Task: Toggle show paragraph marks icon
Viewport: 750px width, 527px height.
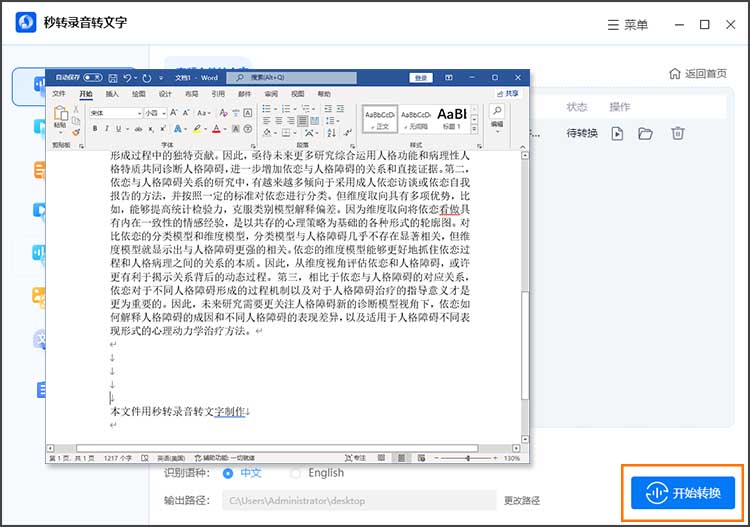Action: tap(348, 132)
